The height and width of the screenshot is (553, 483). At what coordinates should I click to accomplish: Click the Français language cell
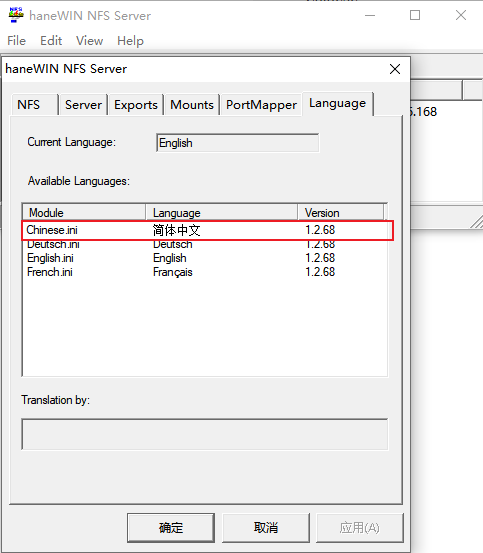tap(173, 272)
